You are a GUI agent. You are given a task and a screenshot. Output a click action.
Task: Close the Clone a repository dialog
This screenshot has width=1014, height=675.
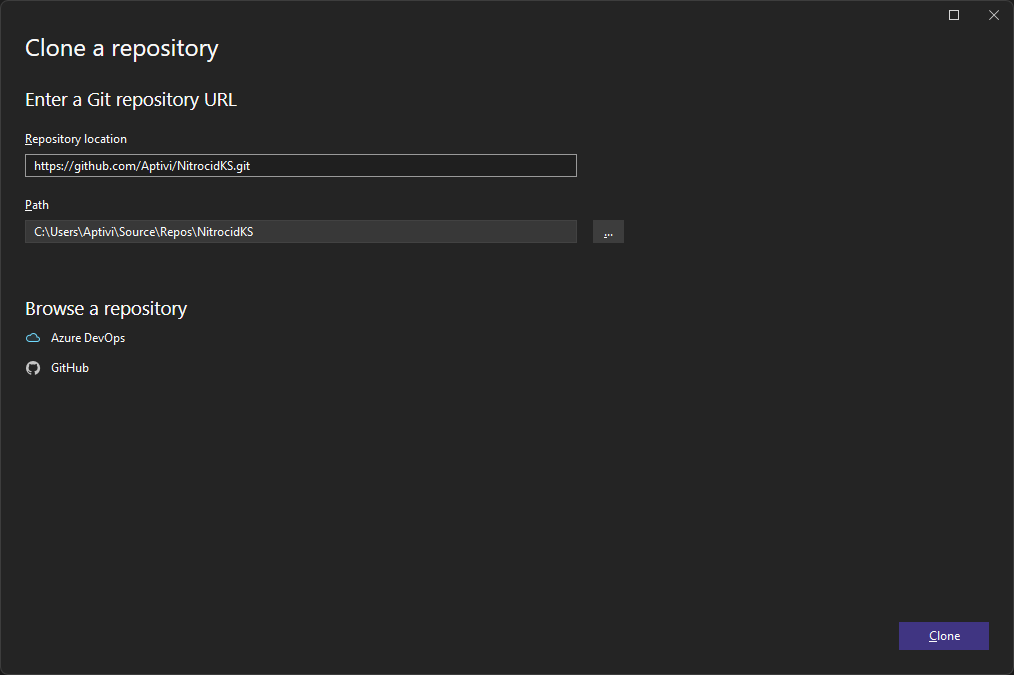(993, 15)
